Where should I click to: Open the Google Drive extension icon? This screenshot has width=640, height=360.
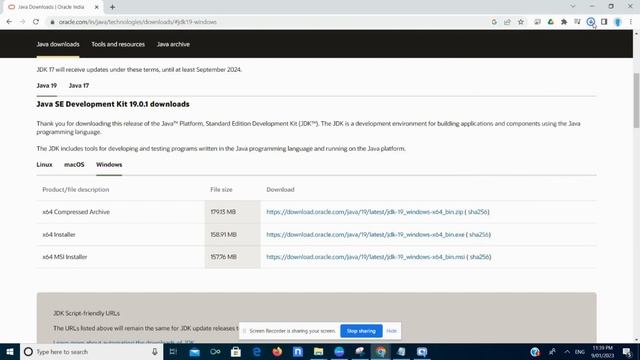click(551, 22)
